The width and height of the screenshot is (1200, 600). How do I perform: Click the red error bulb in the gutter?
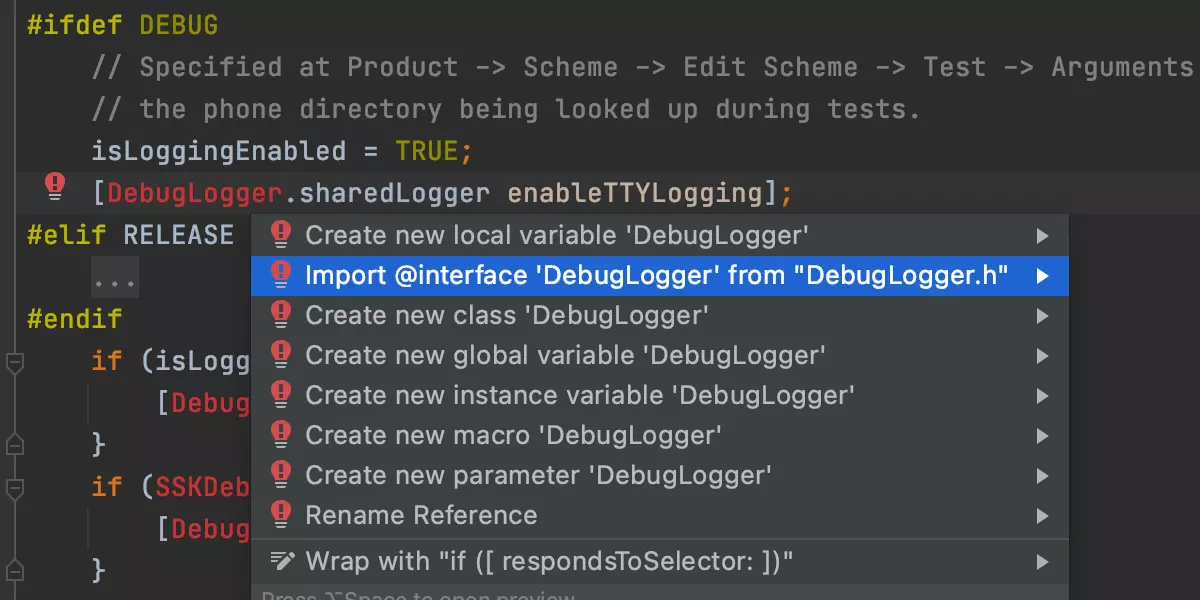pos(55,185)
